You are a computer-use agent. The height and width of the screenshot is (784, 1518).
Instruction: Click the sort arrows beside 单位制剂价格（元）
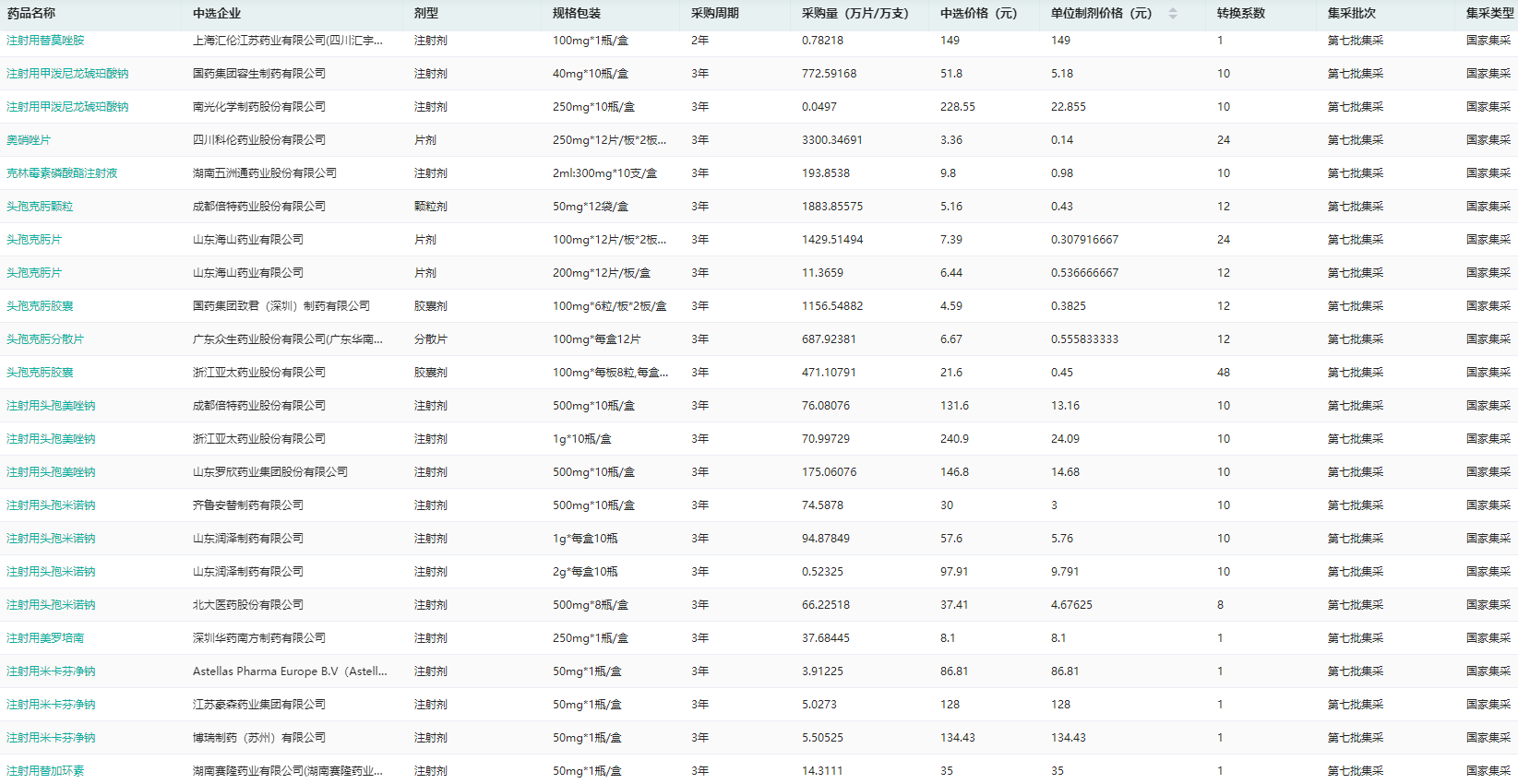tap(1173, 14)
